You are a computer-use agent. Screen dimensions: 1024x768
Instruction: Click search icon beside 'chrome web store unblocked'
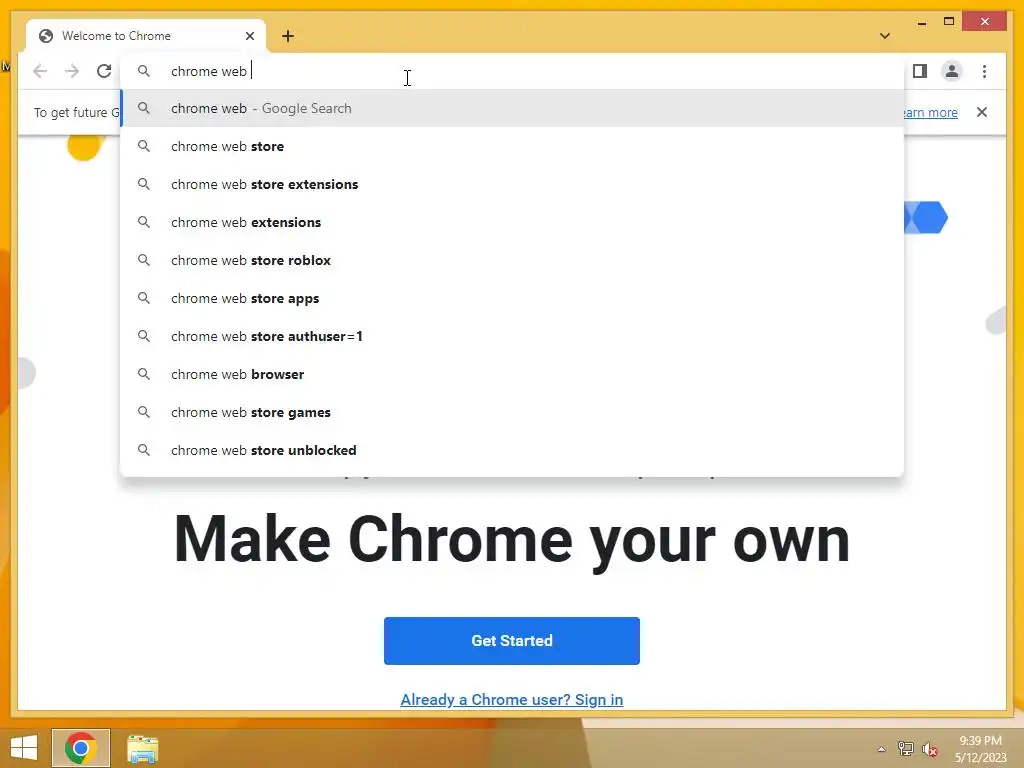pos(144,450)
